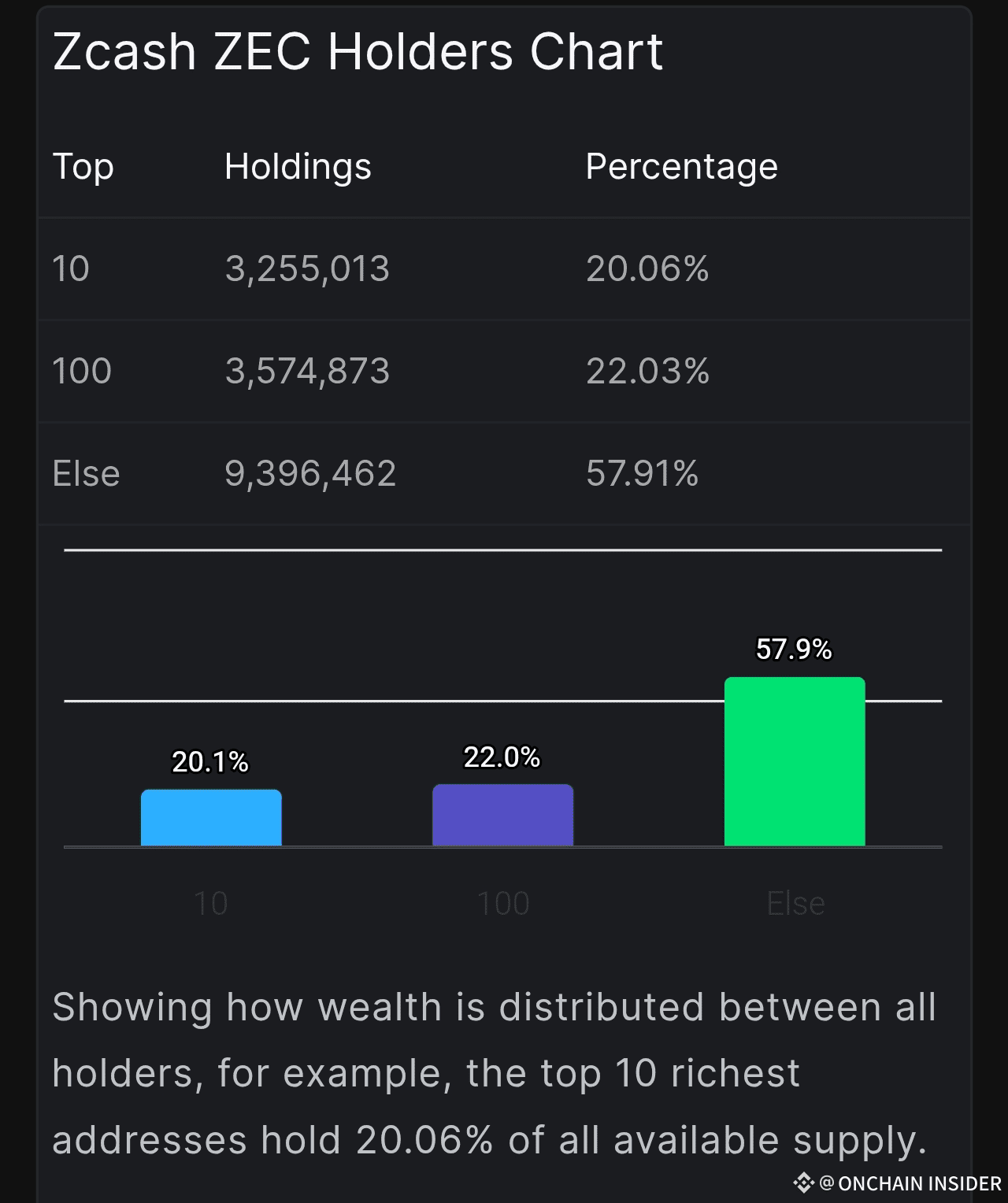The image size is (1008, 1203).
Task: Click the 22.0% bar label
Action: (502, 757)
